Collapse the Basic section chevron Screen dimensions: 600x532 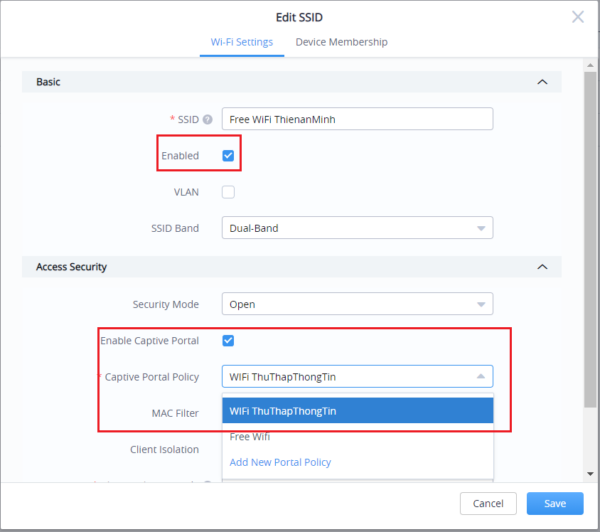(542, 82)
